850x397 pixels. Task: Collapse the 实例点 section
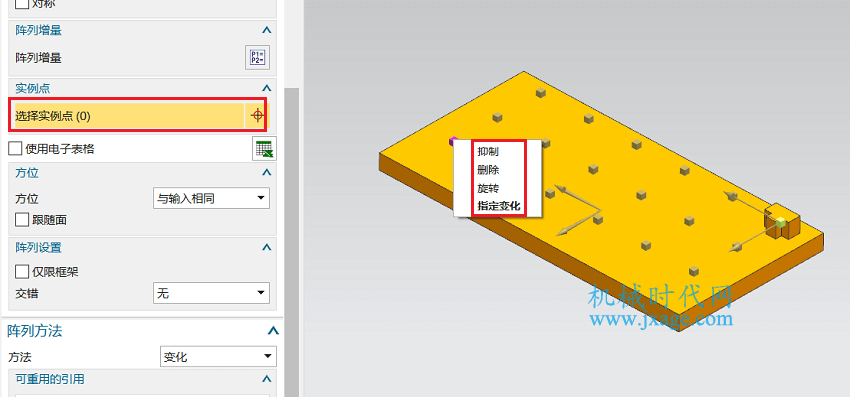coord(266,88)
